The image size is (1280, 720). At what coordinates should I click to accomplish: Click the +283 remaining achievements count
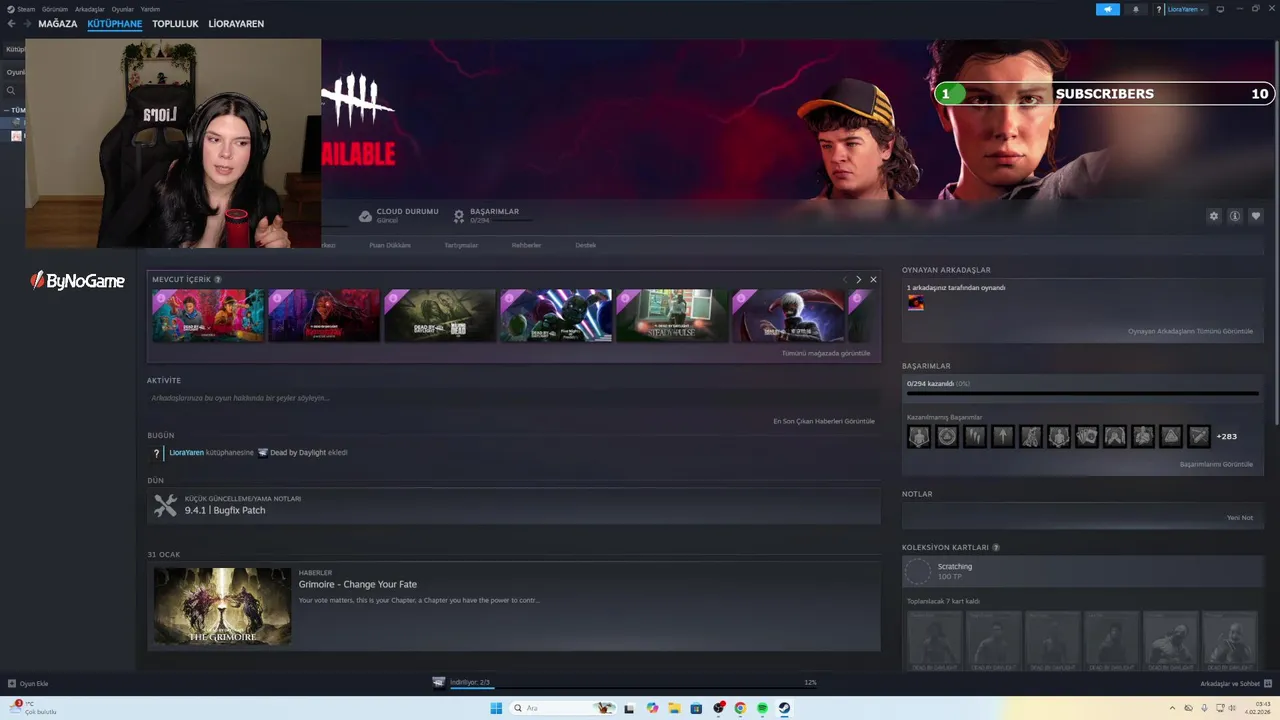pos(1226,437)
